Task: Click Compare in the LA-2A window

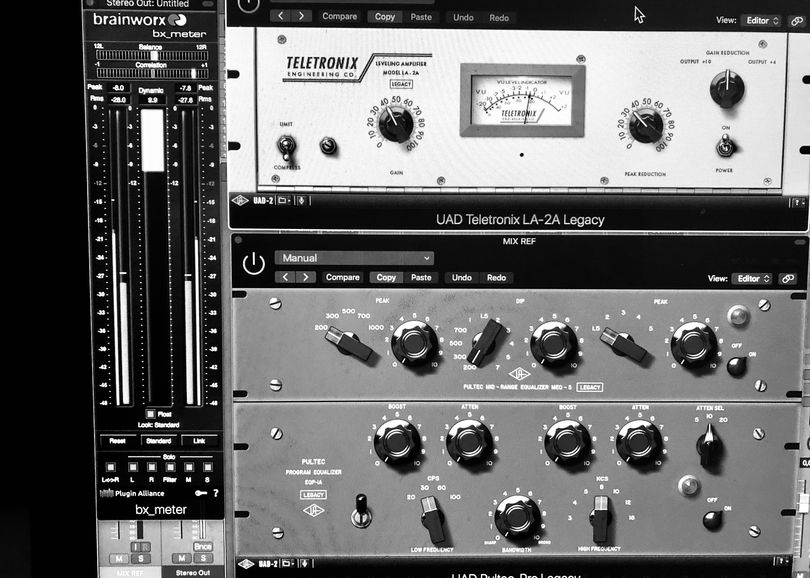Action: point(339,17)
